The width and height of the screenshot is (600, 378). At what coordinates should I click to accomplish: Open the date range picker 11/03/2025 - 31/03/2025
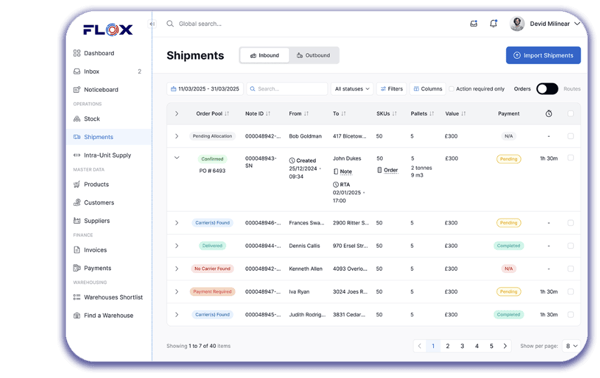[x=205, y=89]
